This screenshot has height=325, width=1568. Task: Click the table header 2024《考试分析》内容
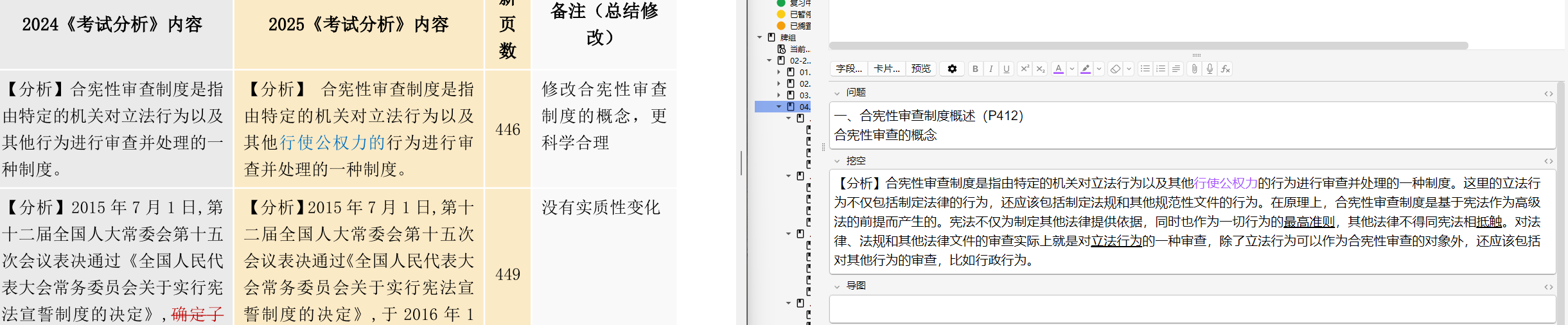112,24
